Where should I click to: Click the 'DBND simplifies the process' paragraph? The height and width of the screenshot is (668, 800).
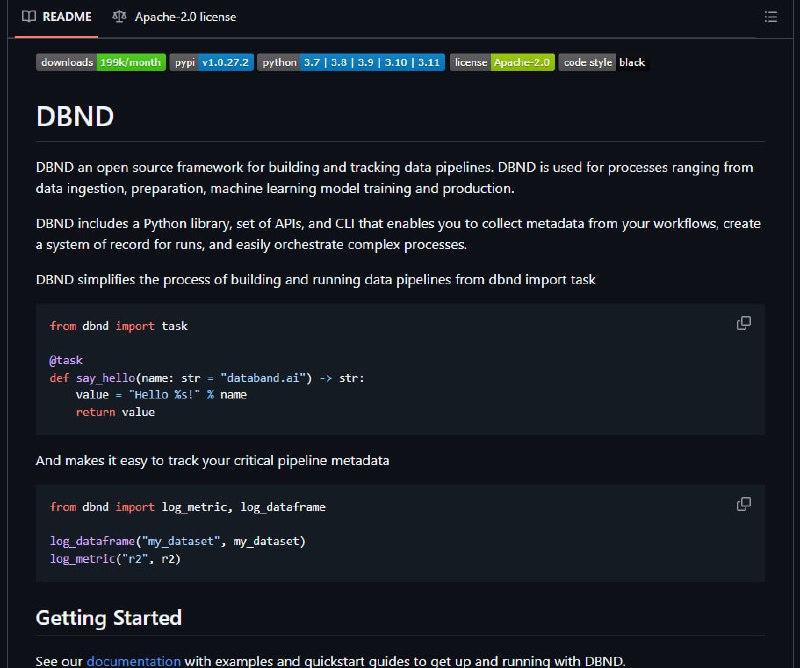tap(315, 280)
